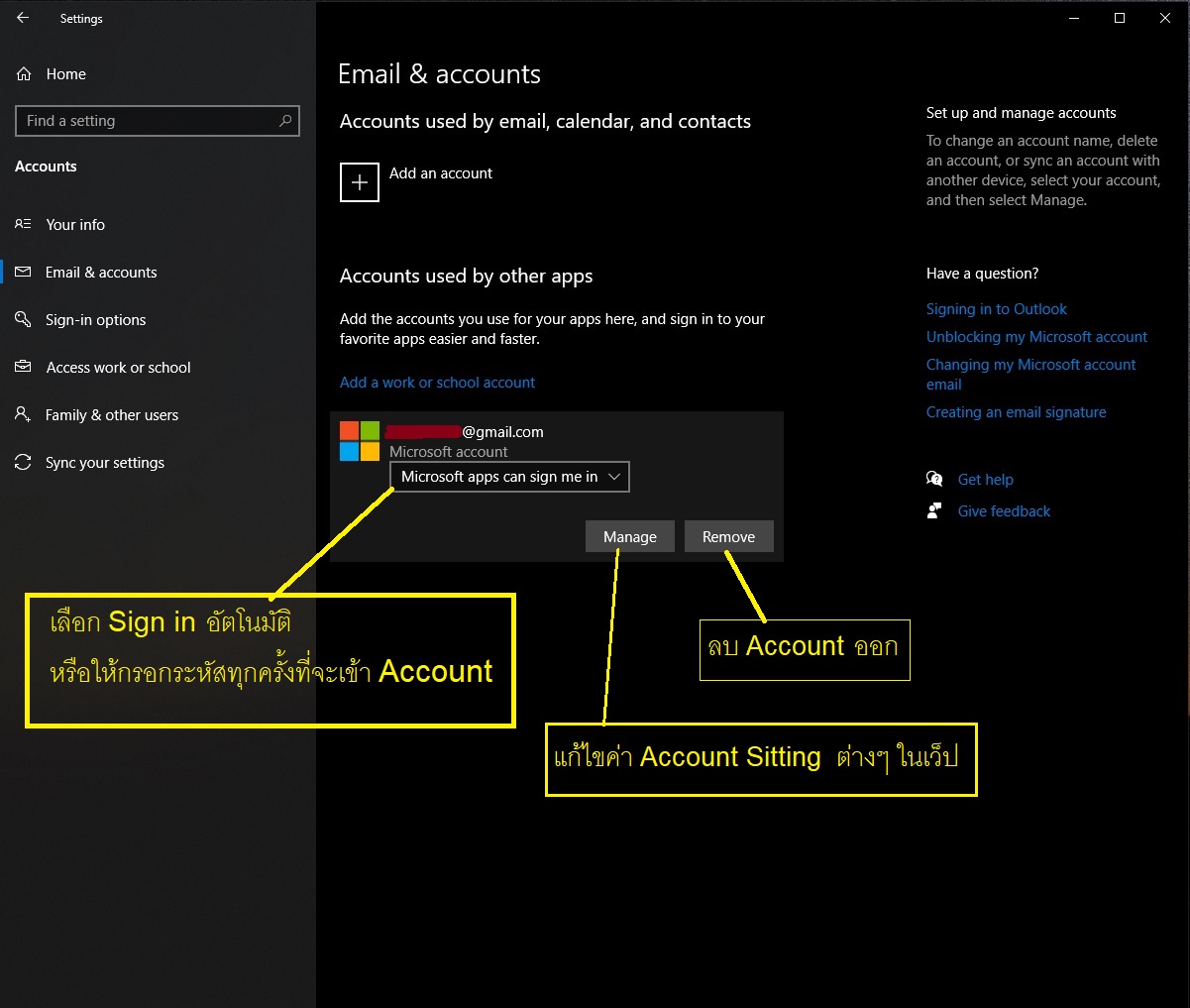Select the Your info person icon
1190x1008 pixels.
pyautogui.click(x=23, y=224)
